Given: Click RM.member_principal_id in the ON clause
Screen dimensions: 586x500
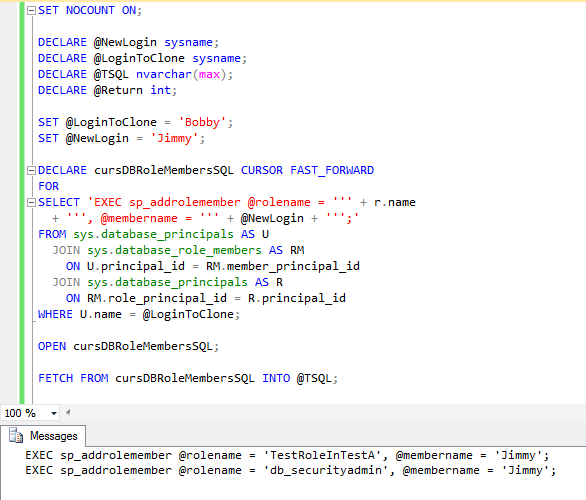Looking at the screenshot, I should coord(283,266).
